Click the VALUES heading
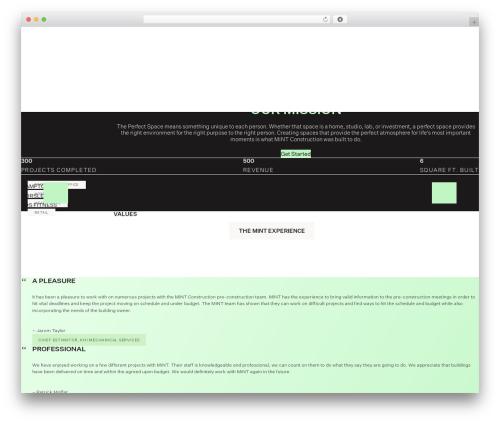Screen dimensions: 500x423 125,214
